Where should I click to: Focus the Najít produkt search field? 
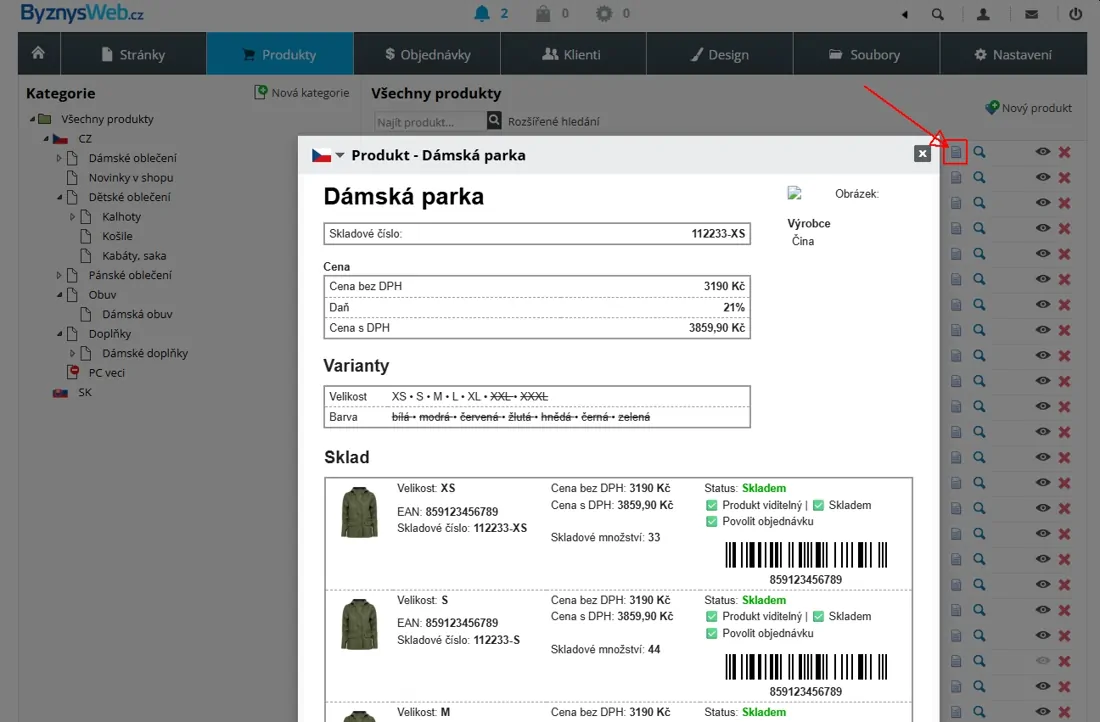pyautogui.click(x=429, y=121)
